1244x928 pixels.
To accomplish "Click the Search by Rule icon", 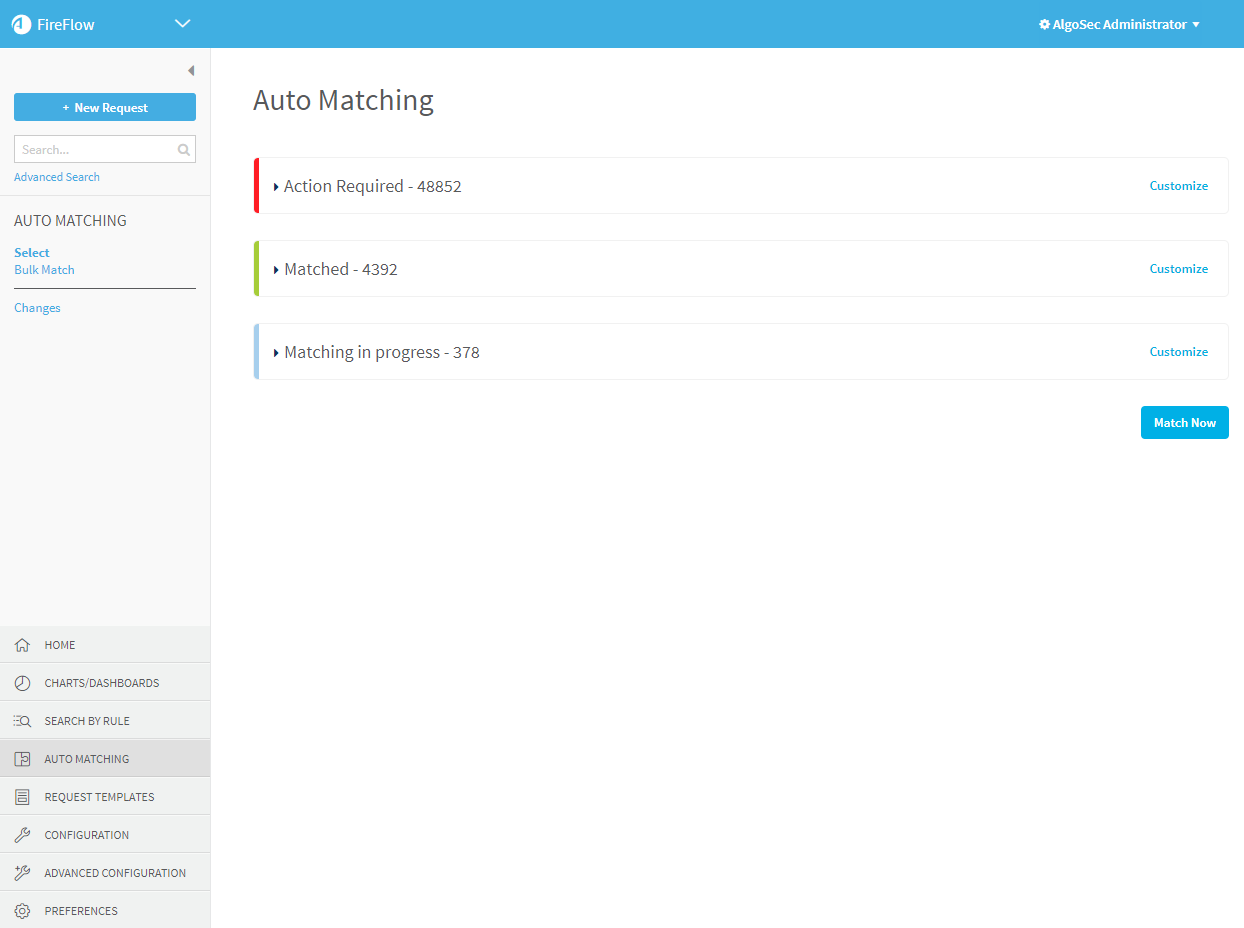I will click(x=22, y=721).
